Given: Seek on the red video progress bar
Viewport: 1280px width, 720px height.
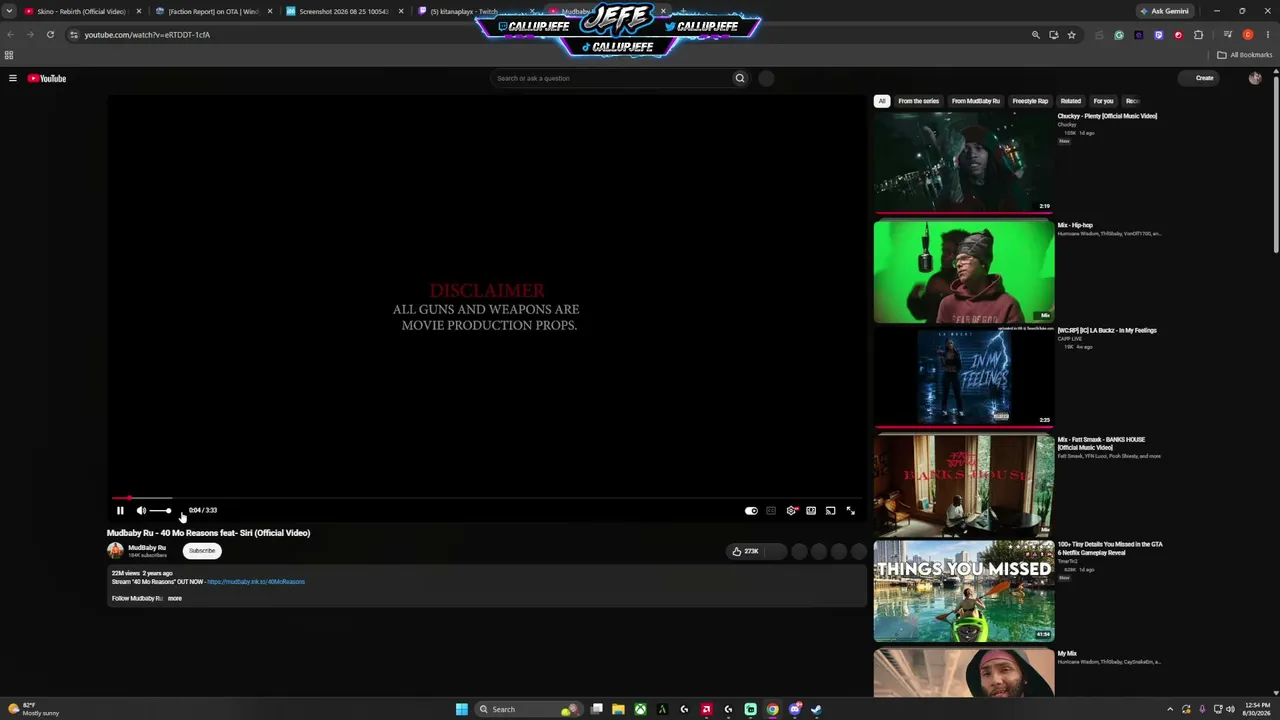Looking at the screenshot, I should [x=485, y=497].
